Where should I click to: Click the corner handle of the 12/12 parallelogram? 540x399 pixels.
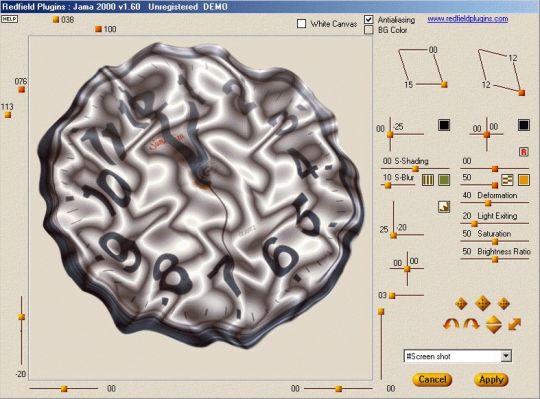522,92
